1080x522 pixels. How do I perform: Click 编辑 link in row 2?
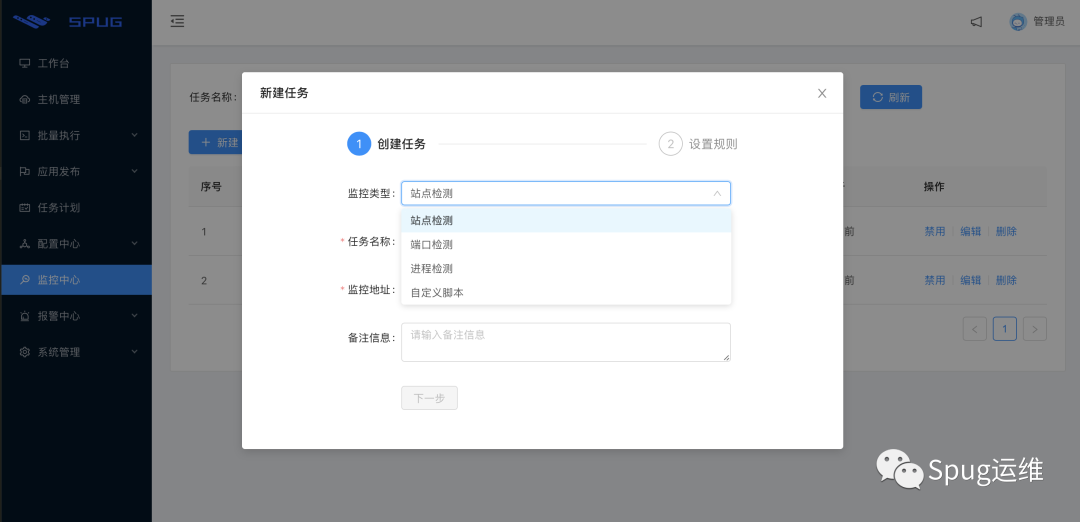(x=970, y=280)
